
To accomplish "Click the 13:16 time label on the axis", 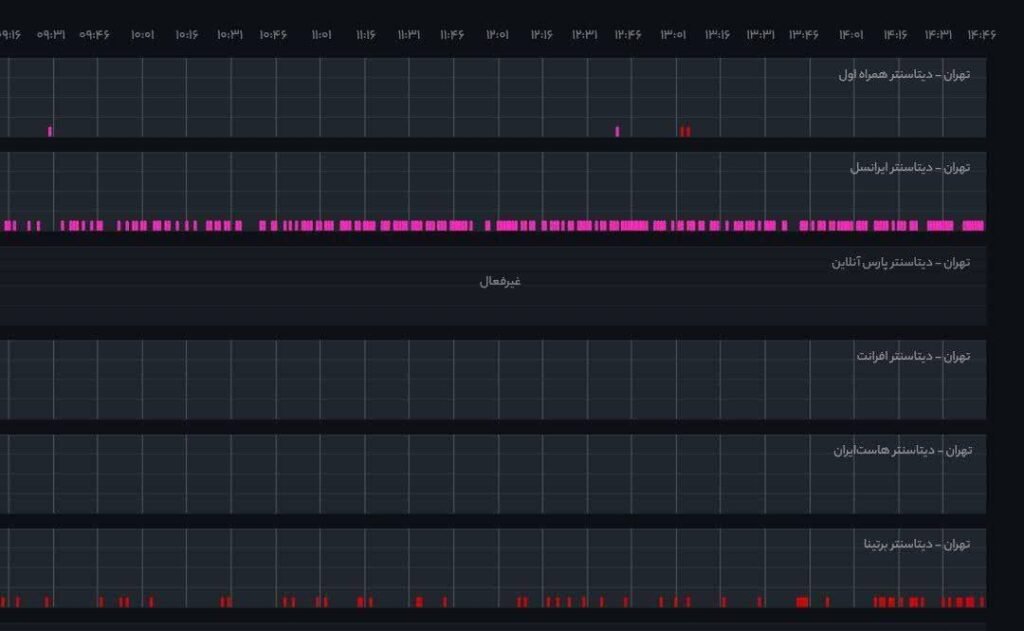I will (x=717, y=34).
